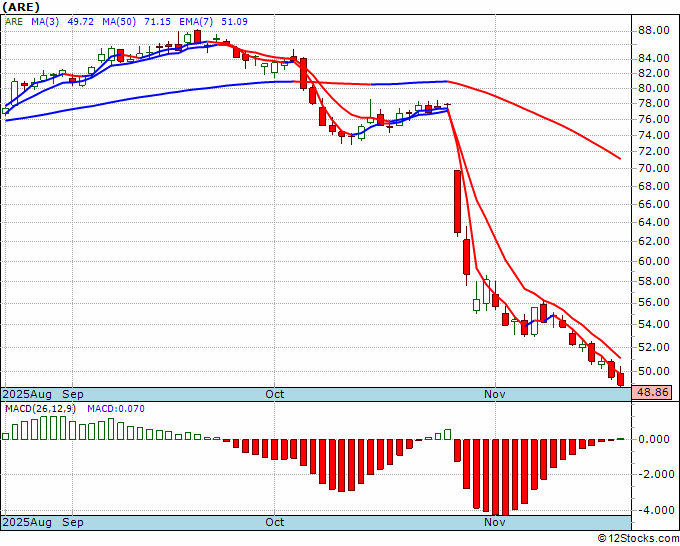Click the 54.00 price axis label
This screenshot has height=546, width=680.
(x=654, y=324)
